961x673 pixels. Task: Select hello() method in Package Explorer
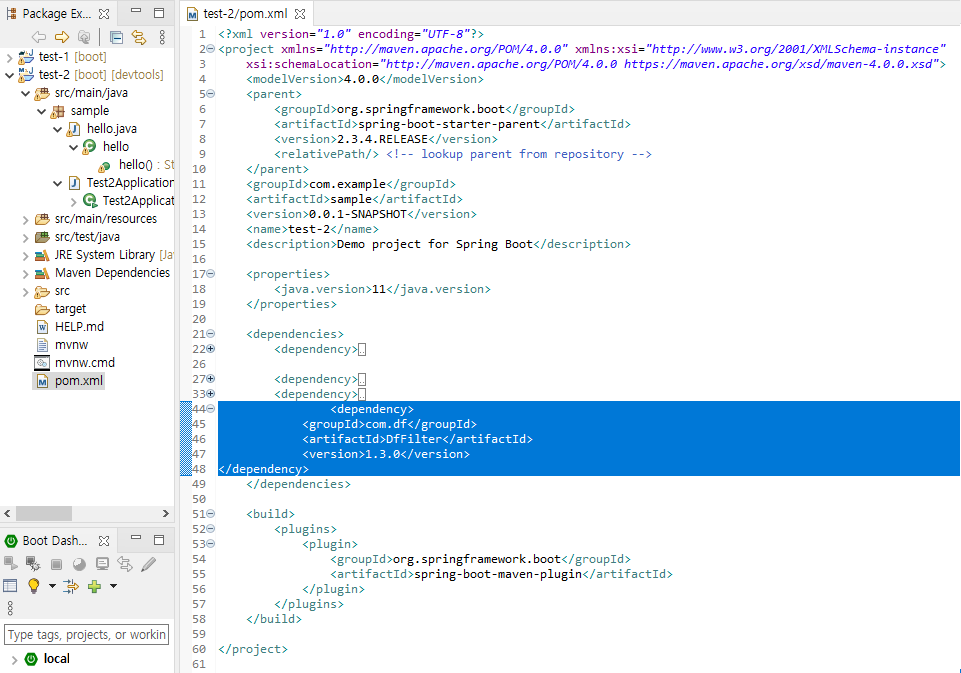135,165
